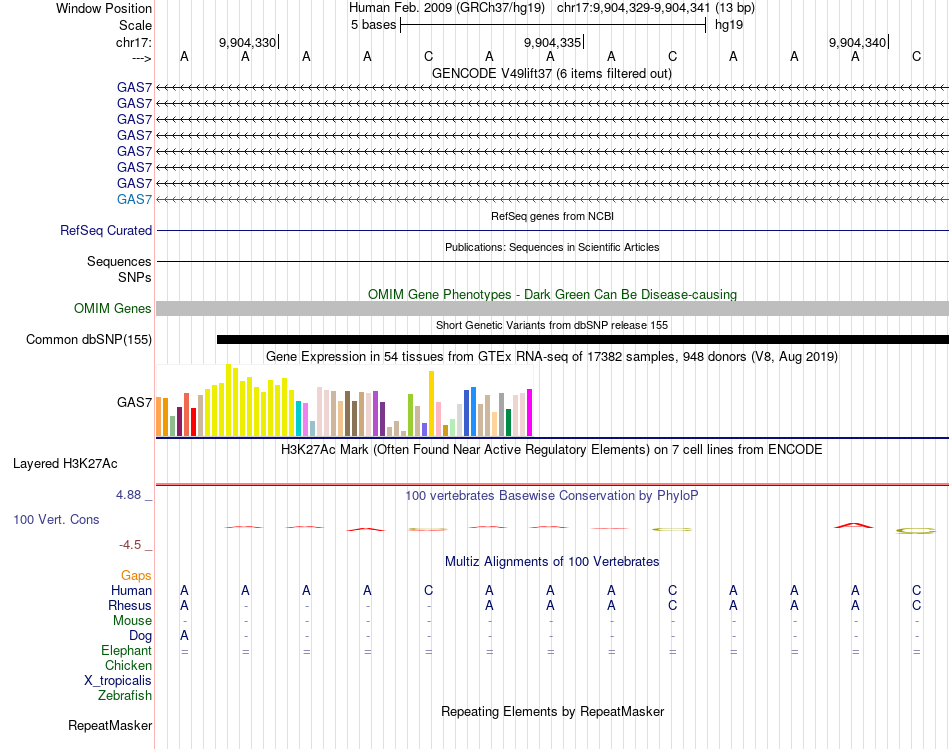Screen dimensions: 950x749
Task: Open the OMIM Gene Phenotypes track title
Action: coord(553,295)
